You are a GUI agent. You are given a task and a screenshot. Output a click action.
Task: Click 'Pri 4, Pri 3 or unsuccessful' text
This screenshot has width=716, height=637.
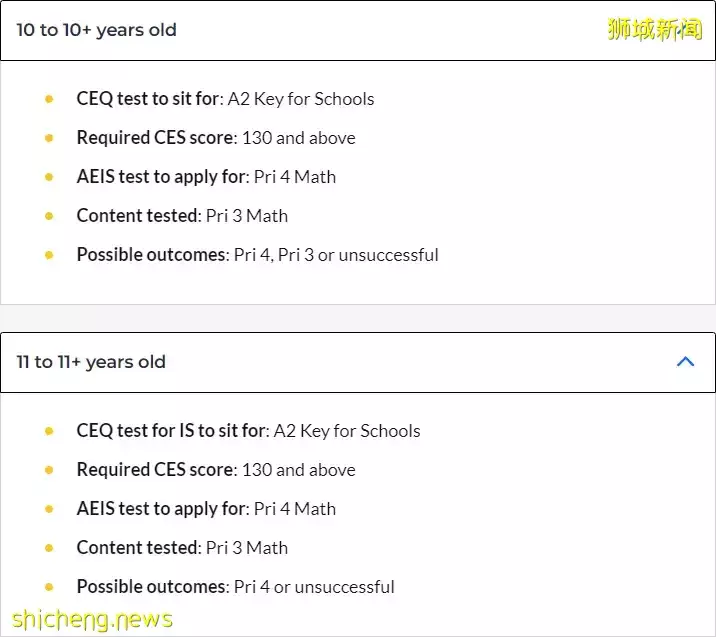(336, 255)
